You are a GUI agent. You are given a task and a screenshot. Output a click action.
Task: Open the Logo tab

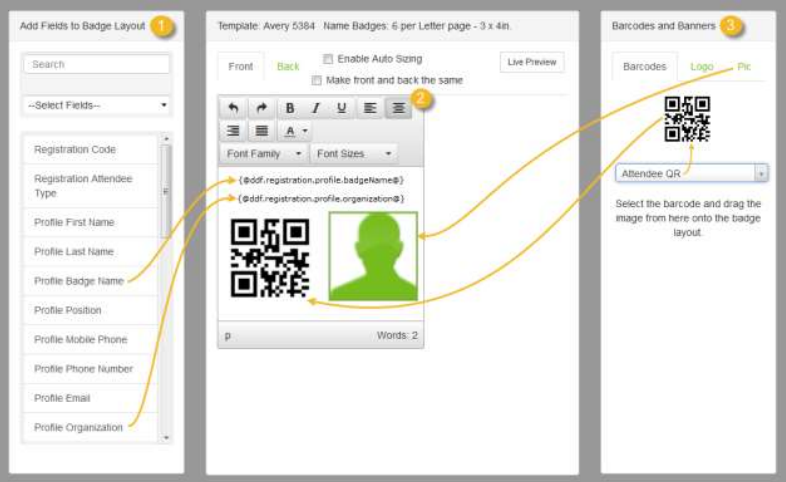[x=702, y=67]
